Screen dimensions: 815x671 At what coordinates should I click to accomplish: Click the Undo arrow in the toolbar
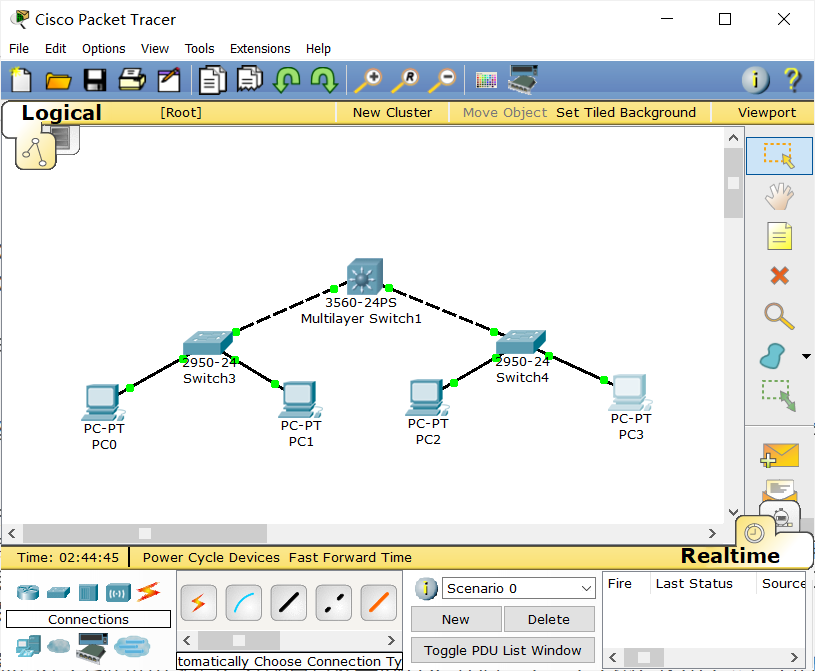tap(287, 80)
